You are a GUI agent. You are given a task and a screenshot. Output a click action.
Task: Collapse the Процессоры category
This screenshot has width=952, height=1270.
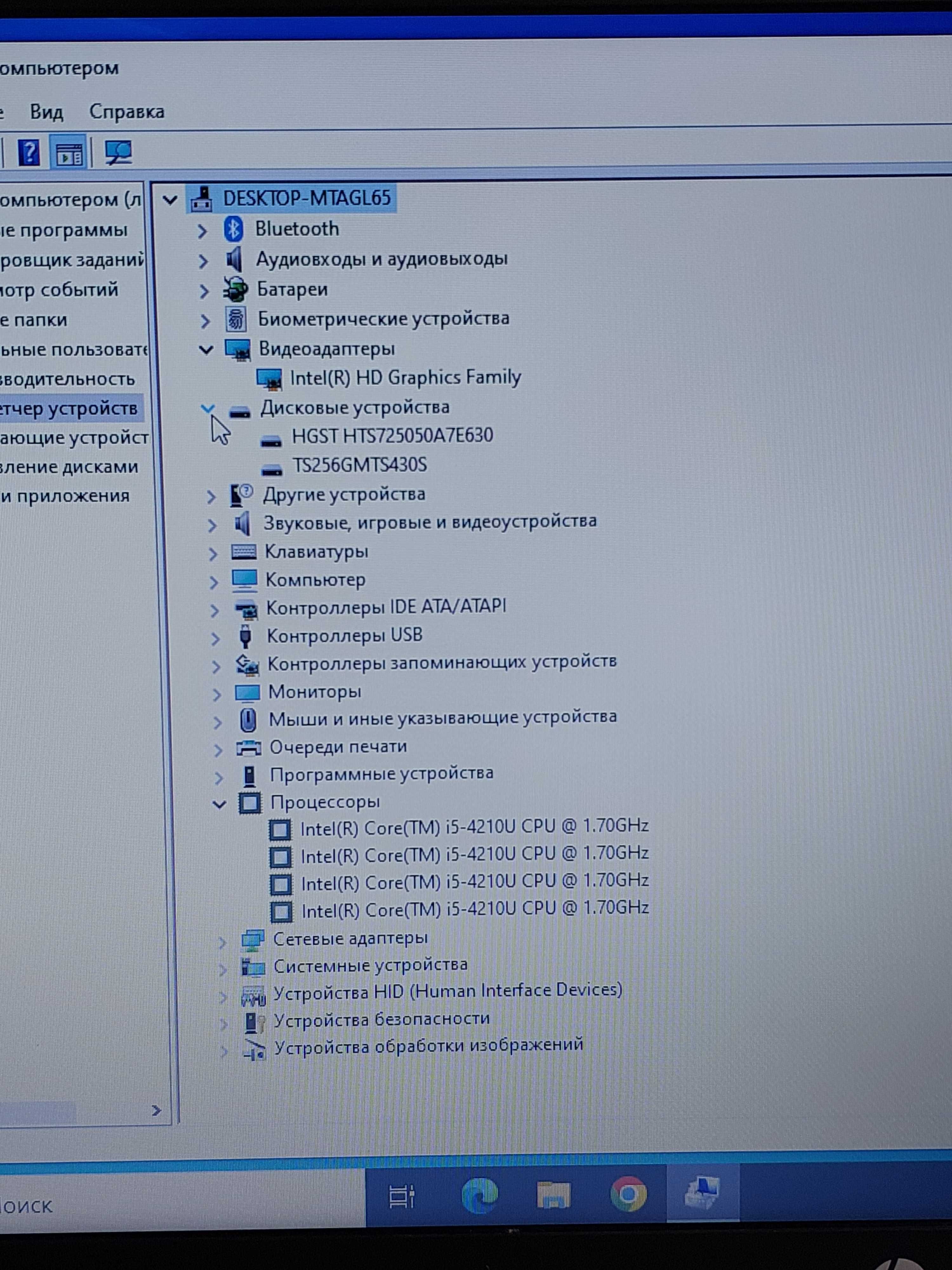pyautogui.click(x=219, y=805)
